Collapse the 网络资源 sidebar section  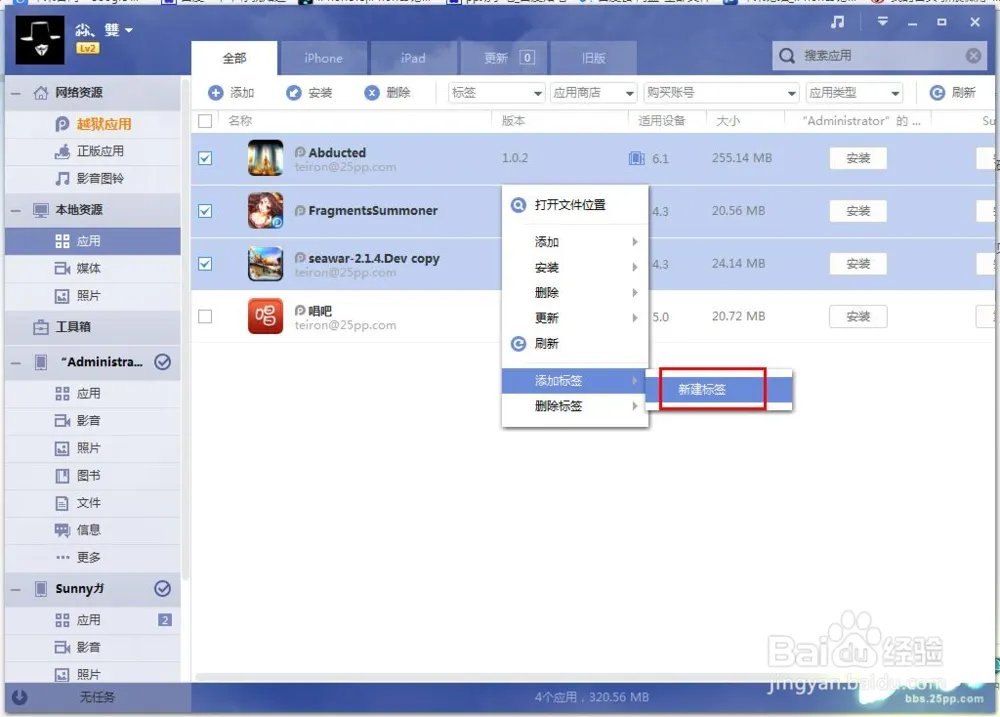coord(16,93)
